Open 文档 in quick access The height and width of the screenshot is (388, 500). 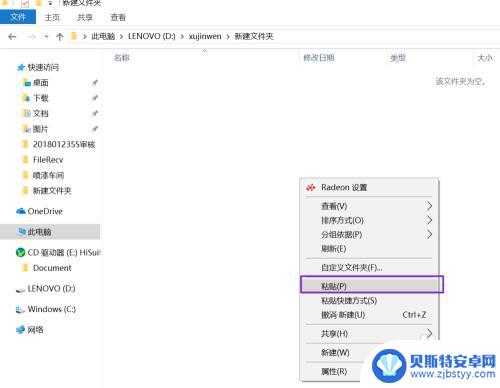(40, 113)
